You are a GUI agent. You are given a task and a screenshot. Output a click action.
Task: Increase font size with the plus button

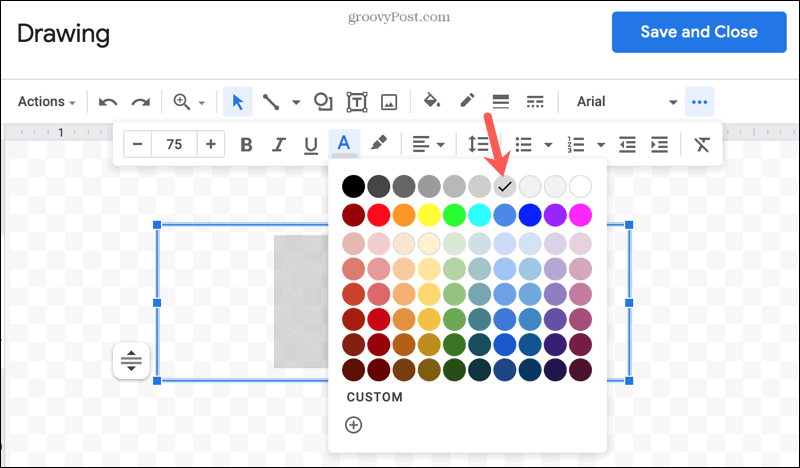pos(211,144)
